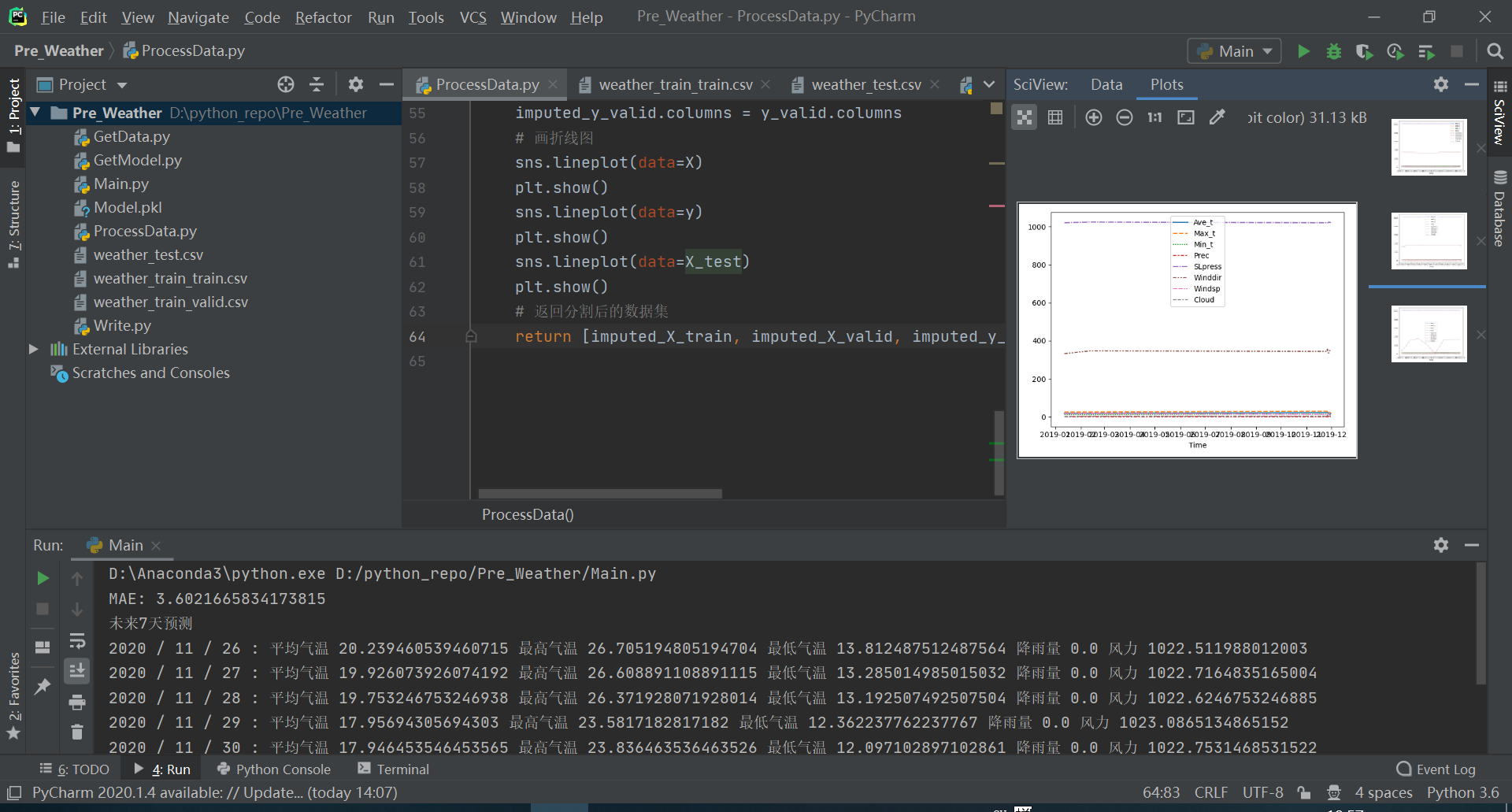Open the Python Console tool window
Image resolution: width=1512 pixels, height=812 pixels.
click(273, 769)
